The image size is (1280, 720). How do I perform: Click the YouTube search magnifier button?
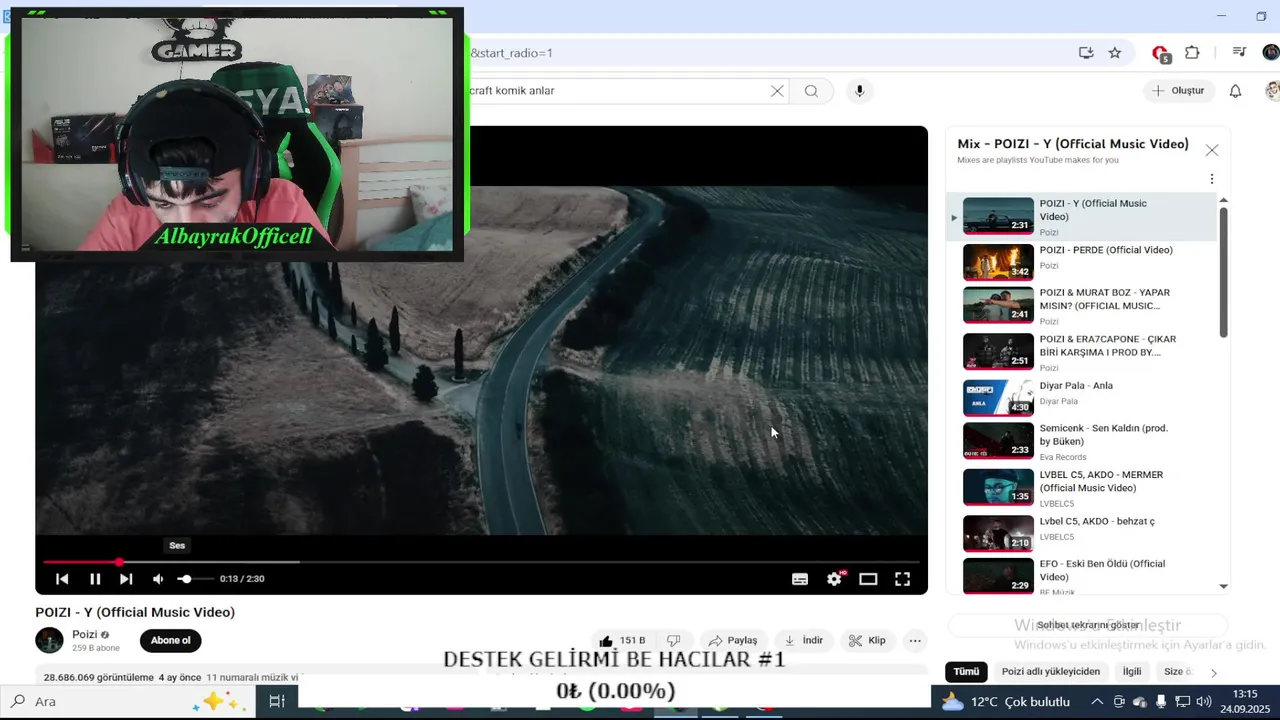pos(811,91)
